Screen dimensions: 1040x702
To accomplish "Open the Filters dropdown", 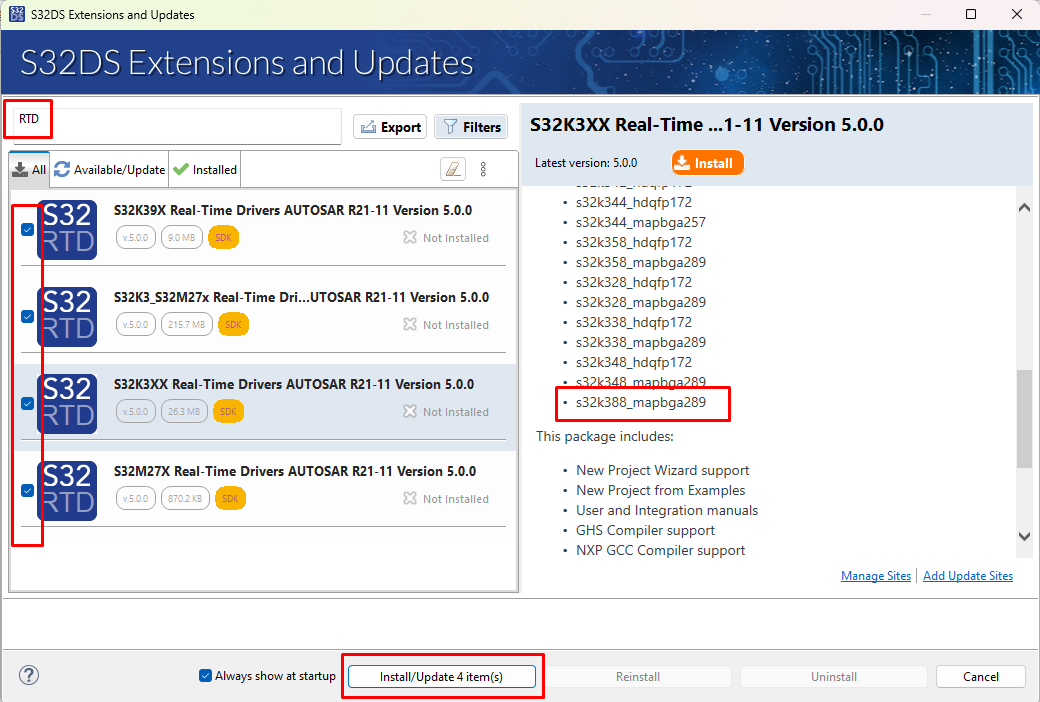I will click(x=471, y=127).
